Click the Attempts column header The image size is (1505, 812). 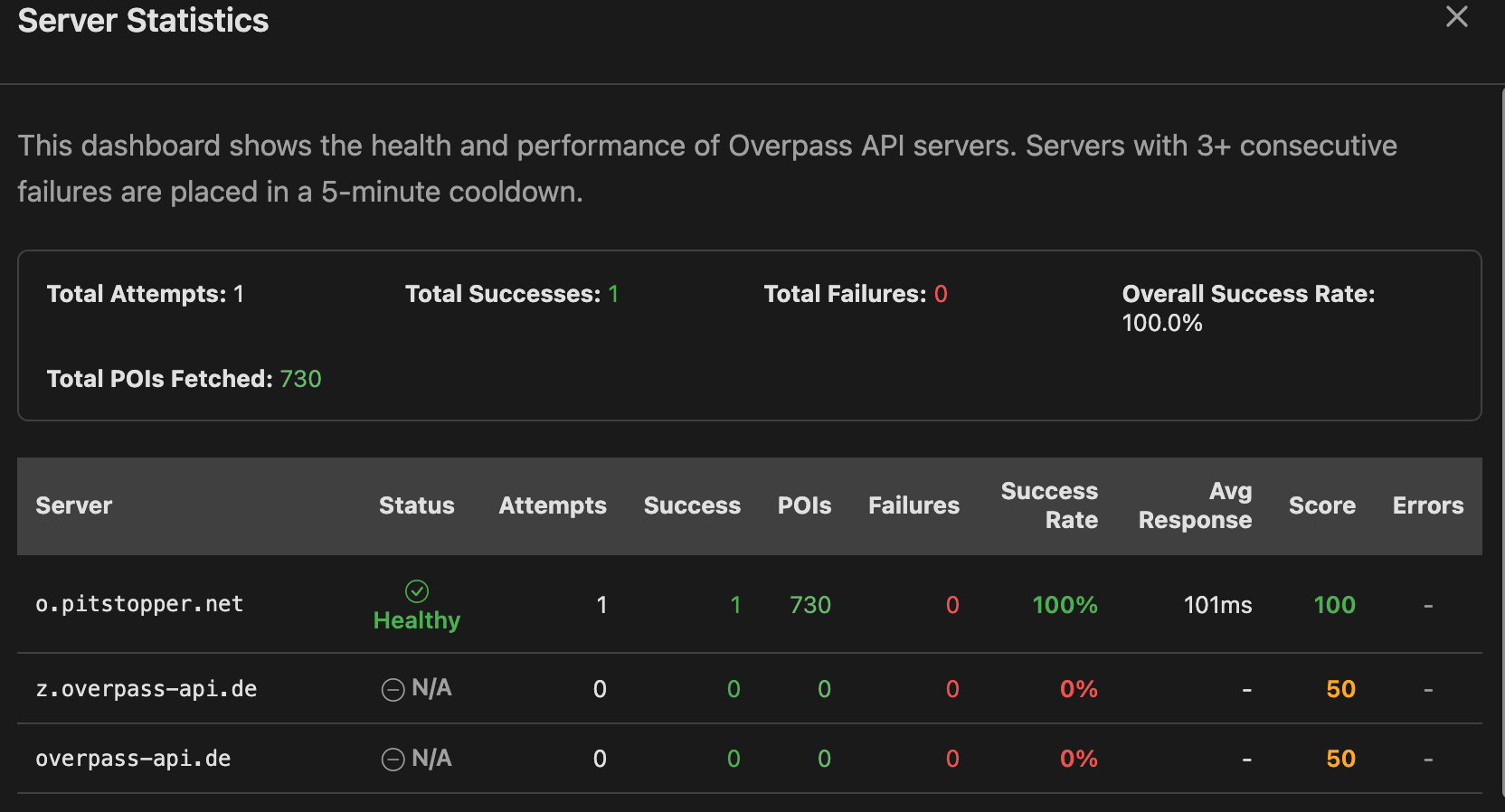553,505
